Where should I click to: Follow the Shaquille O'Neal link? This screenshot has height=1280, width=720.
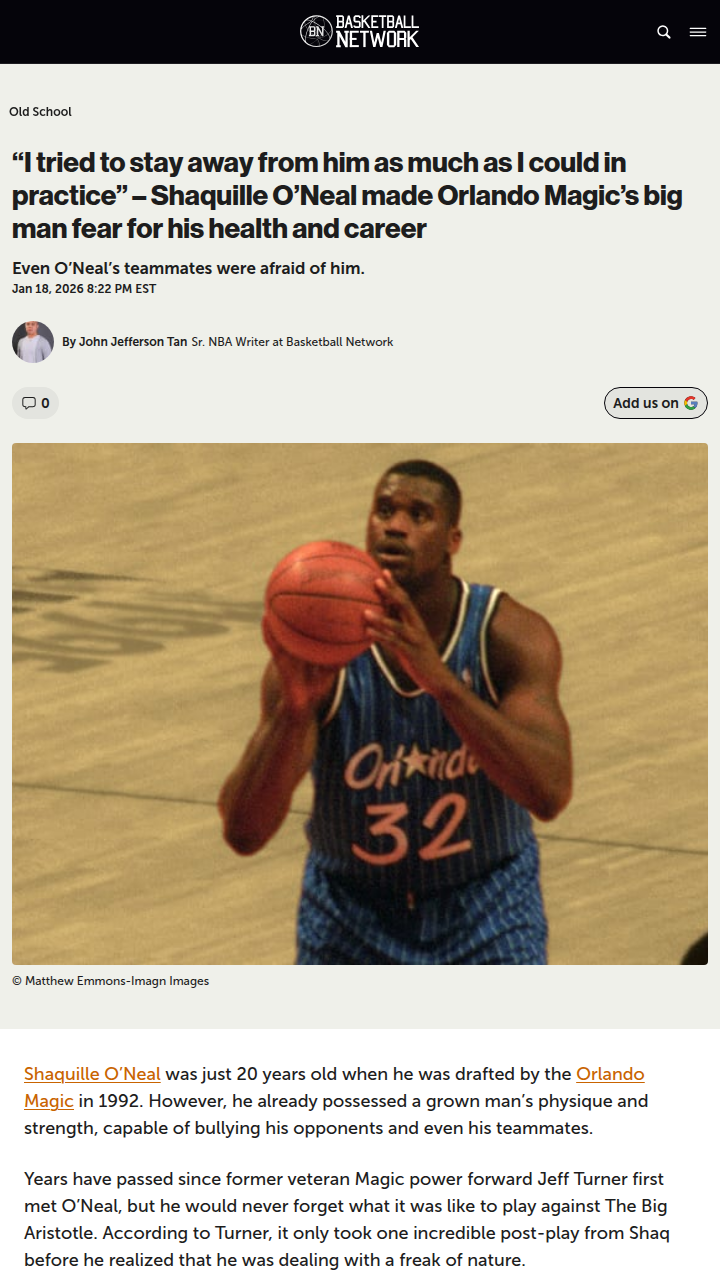(x=92, y=1074)
